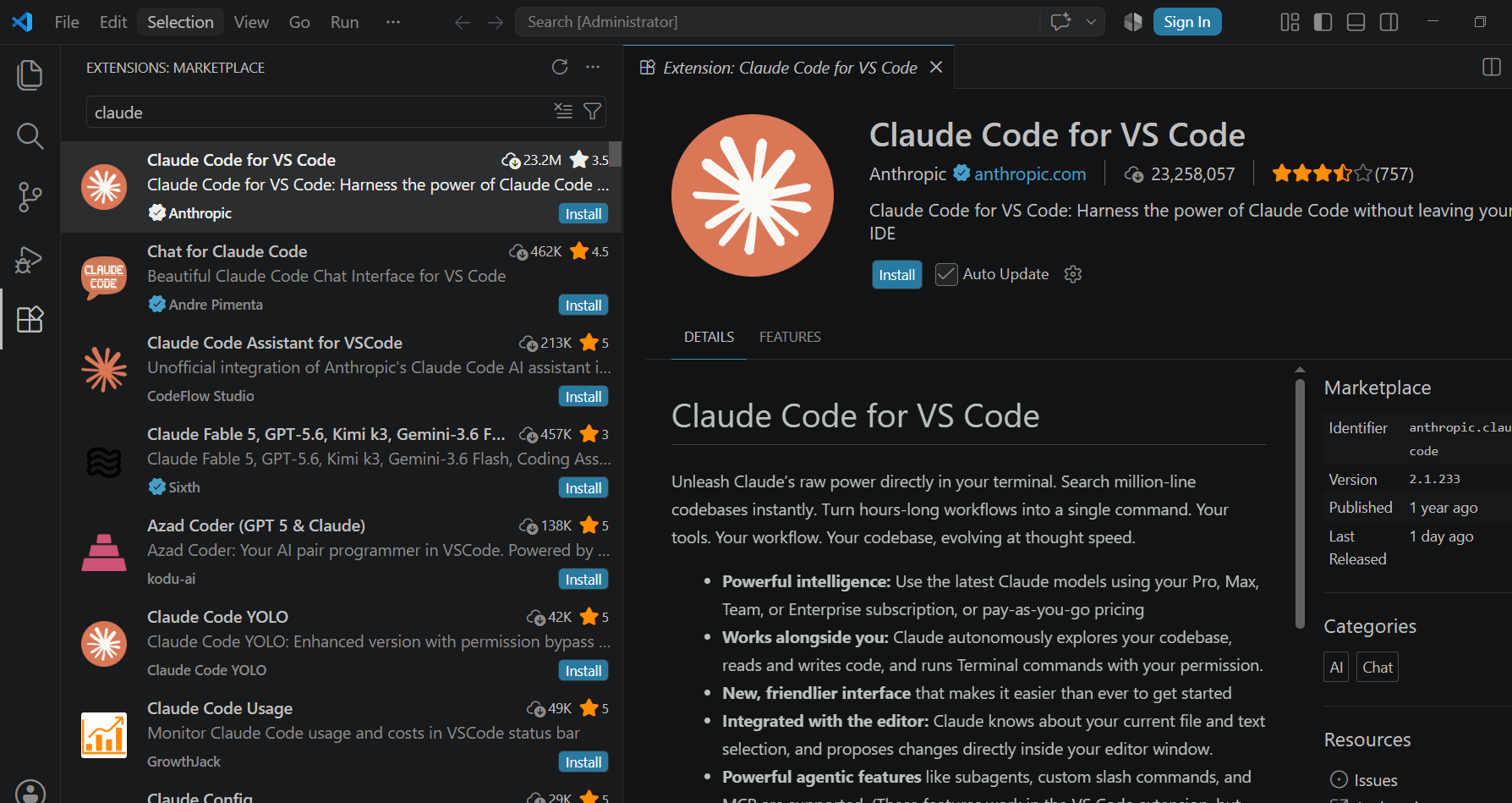
Task: Click the Anthropic publisher name in details
Action: 907,174
